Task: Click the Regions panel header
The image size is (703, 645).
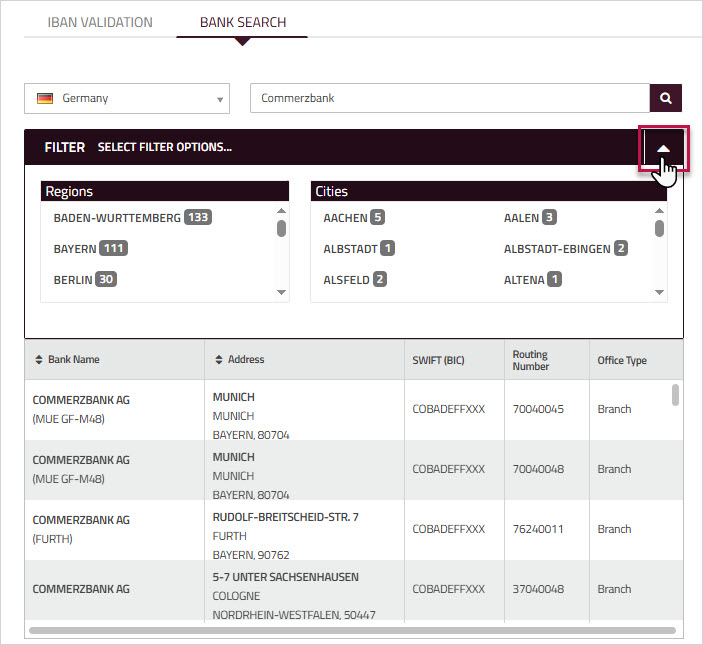Action: (x=165, y=191)
